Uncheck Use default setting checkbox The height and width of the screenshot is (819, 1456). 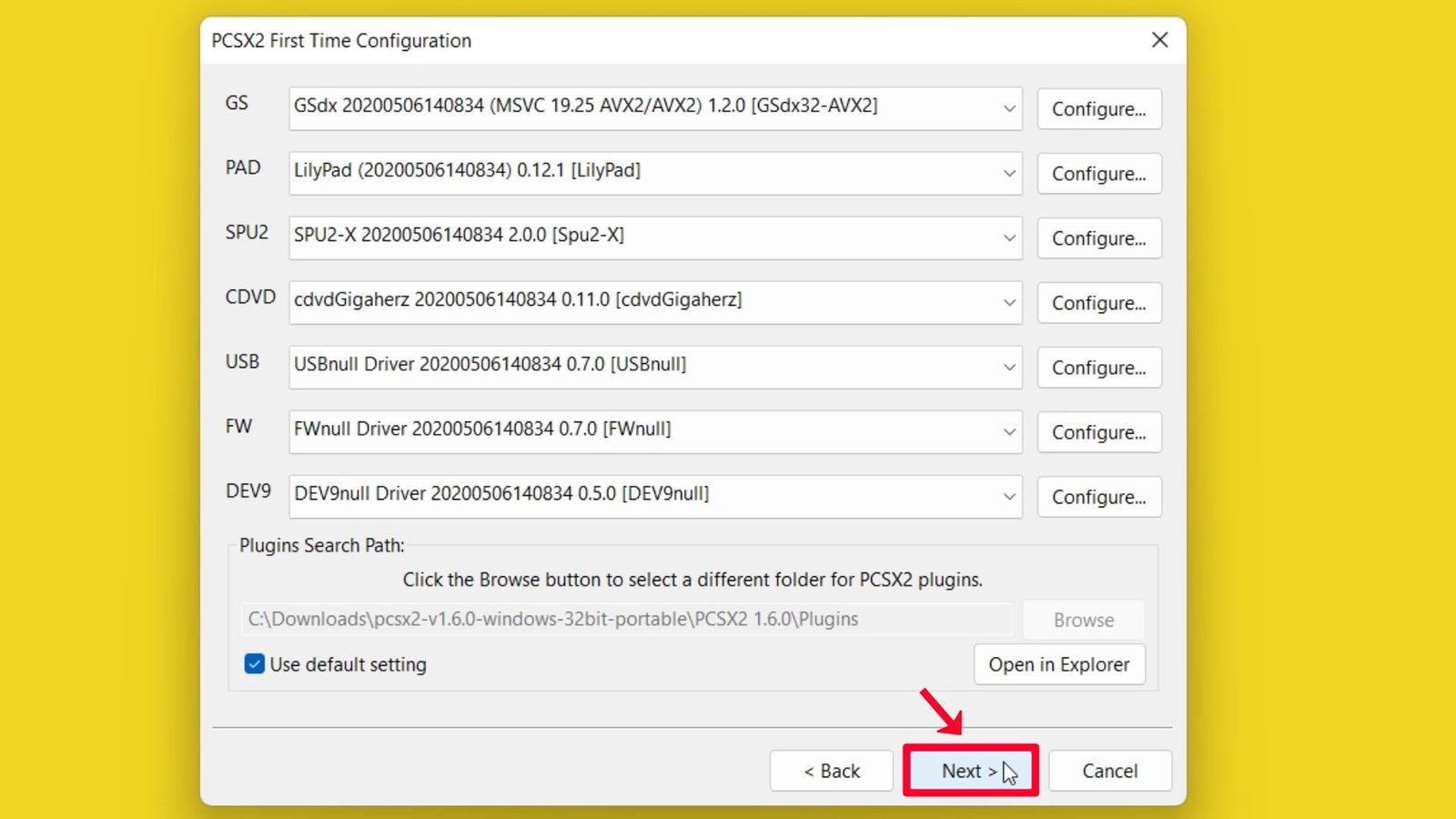click(255, 664)
